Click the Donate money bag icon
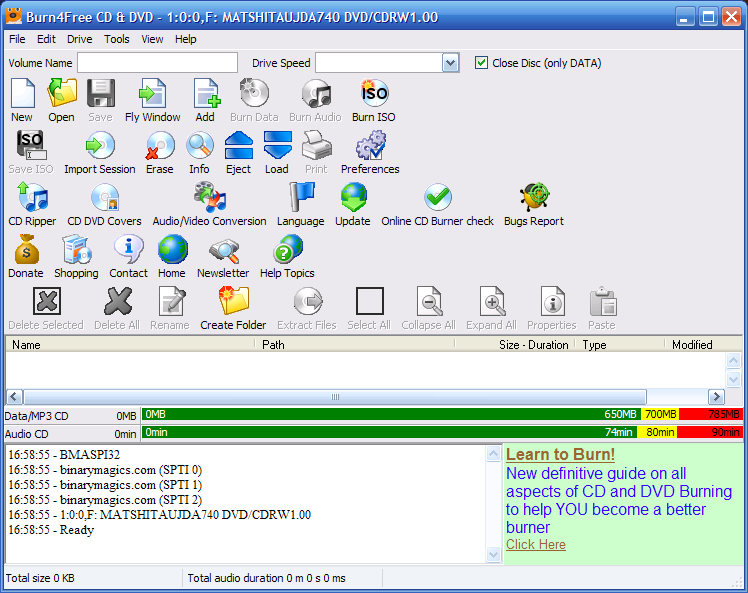Screen dimensions: 748x593 pyautogui.click(x=26, y=250)
